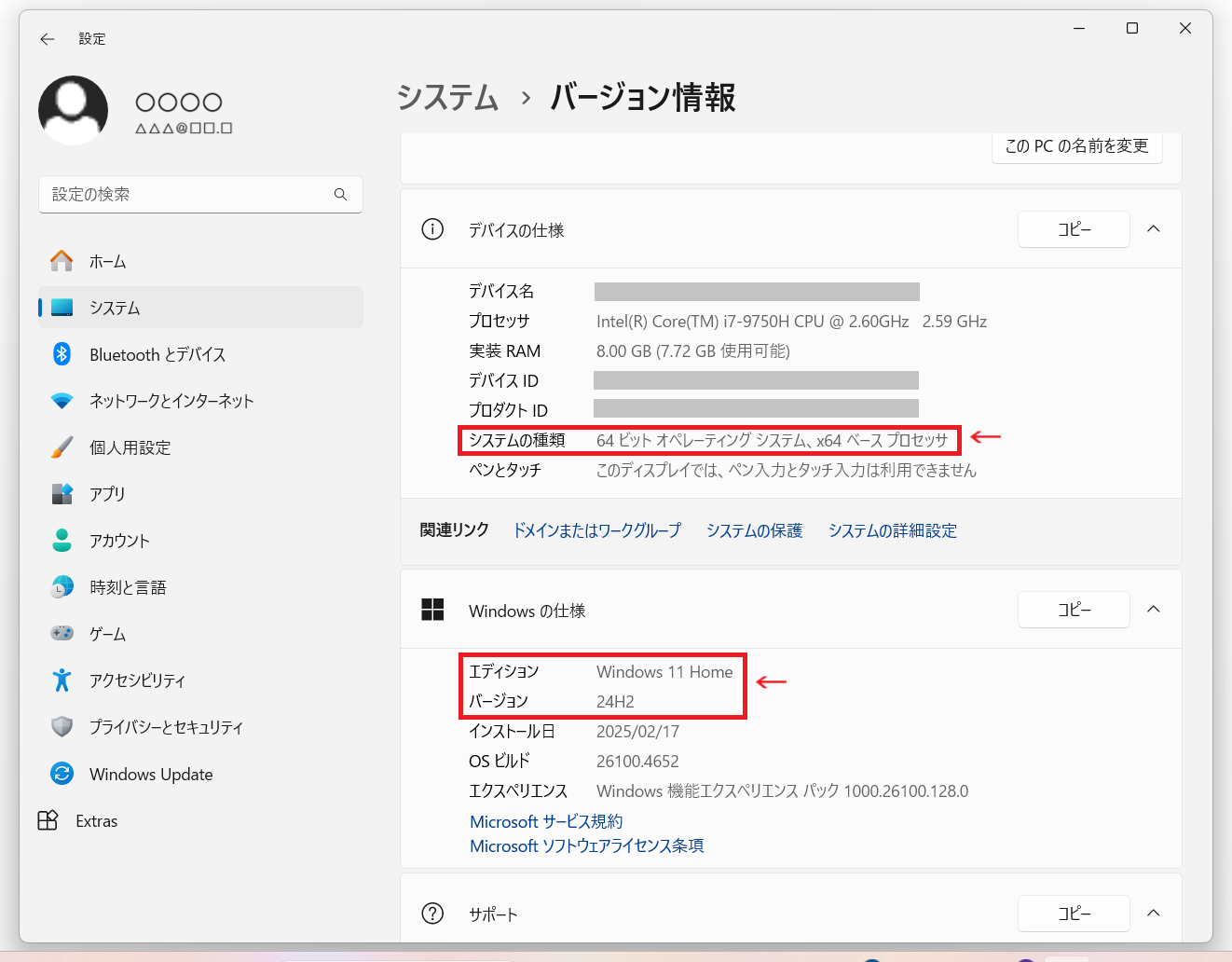Screen dimensions: 1232x962
Task: Open Bluetooth とデバイス settings
Action: (200, 354)
